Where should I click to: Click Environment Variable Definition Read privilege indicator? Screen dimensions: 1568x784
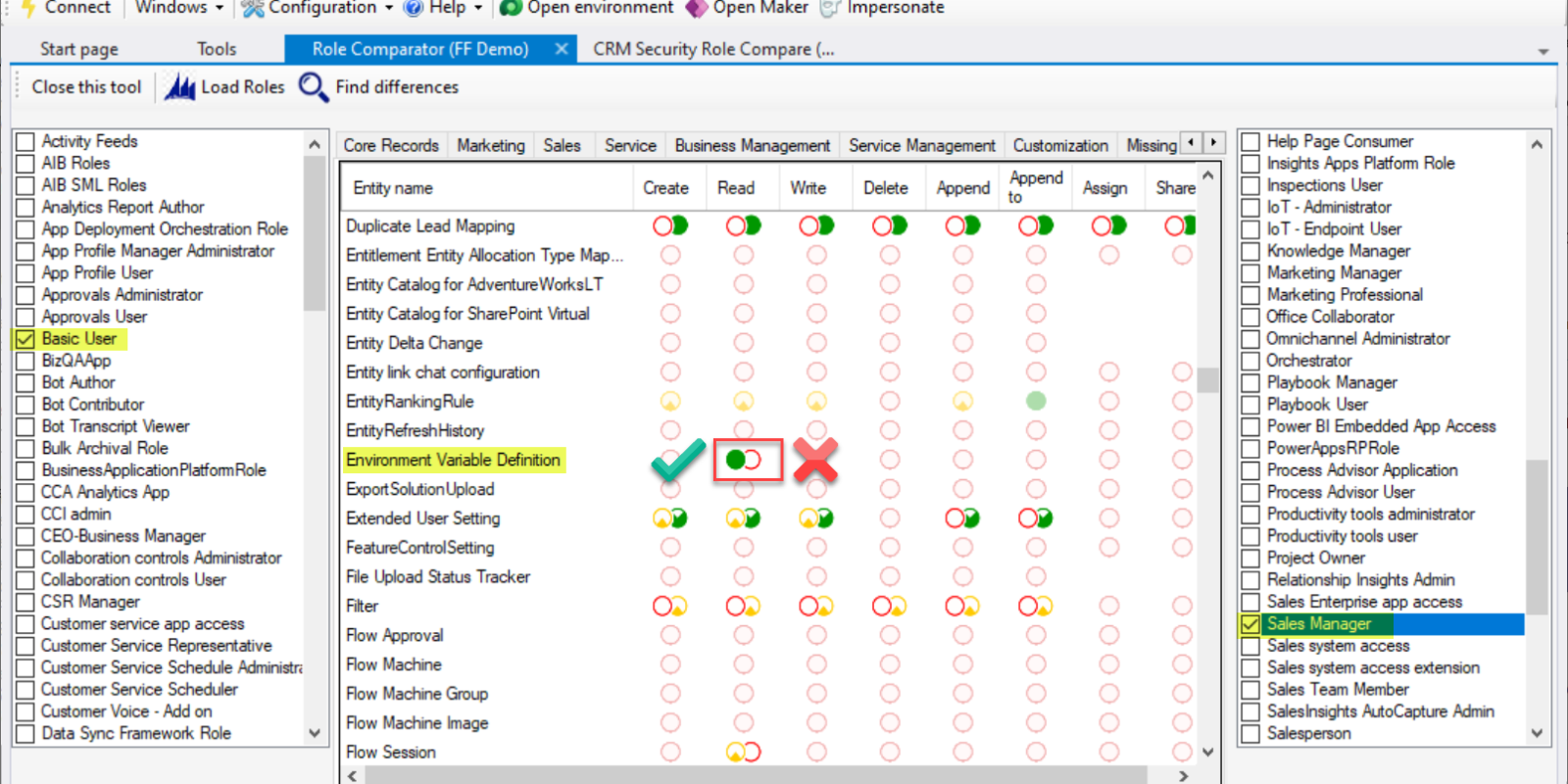(744, 460)
